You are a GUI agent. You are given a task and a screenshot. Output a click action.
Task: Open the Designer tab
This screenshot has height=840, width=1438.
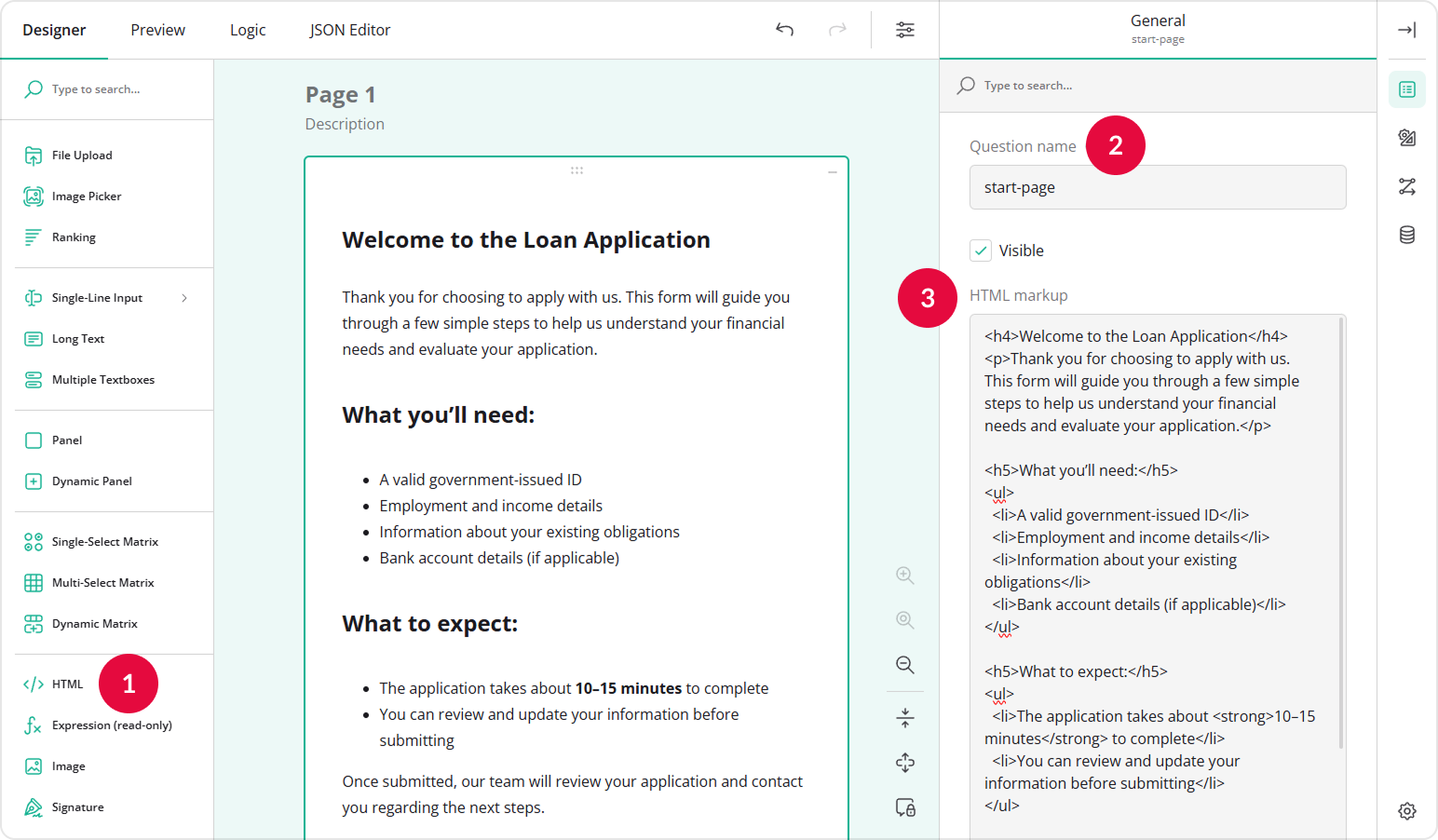[x=54, y=29]
